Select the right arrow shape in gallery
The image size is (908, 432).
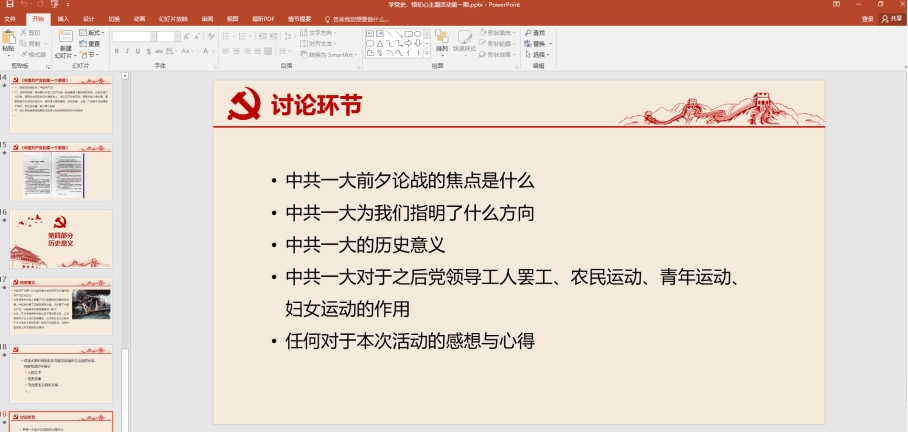[x=408, y=43]
